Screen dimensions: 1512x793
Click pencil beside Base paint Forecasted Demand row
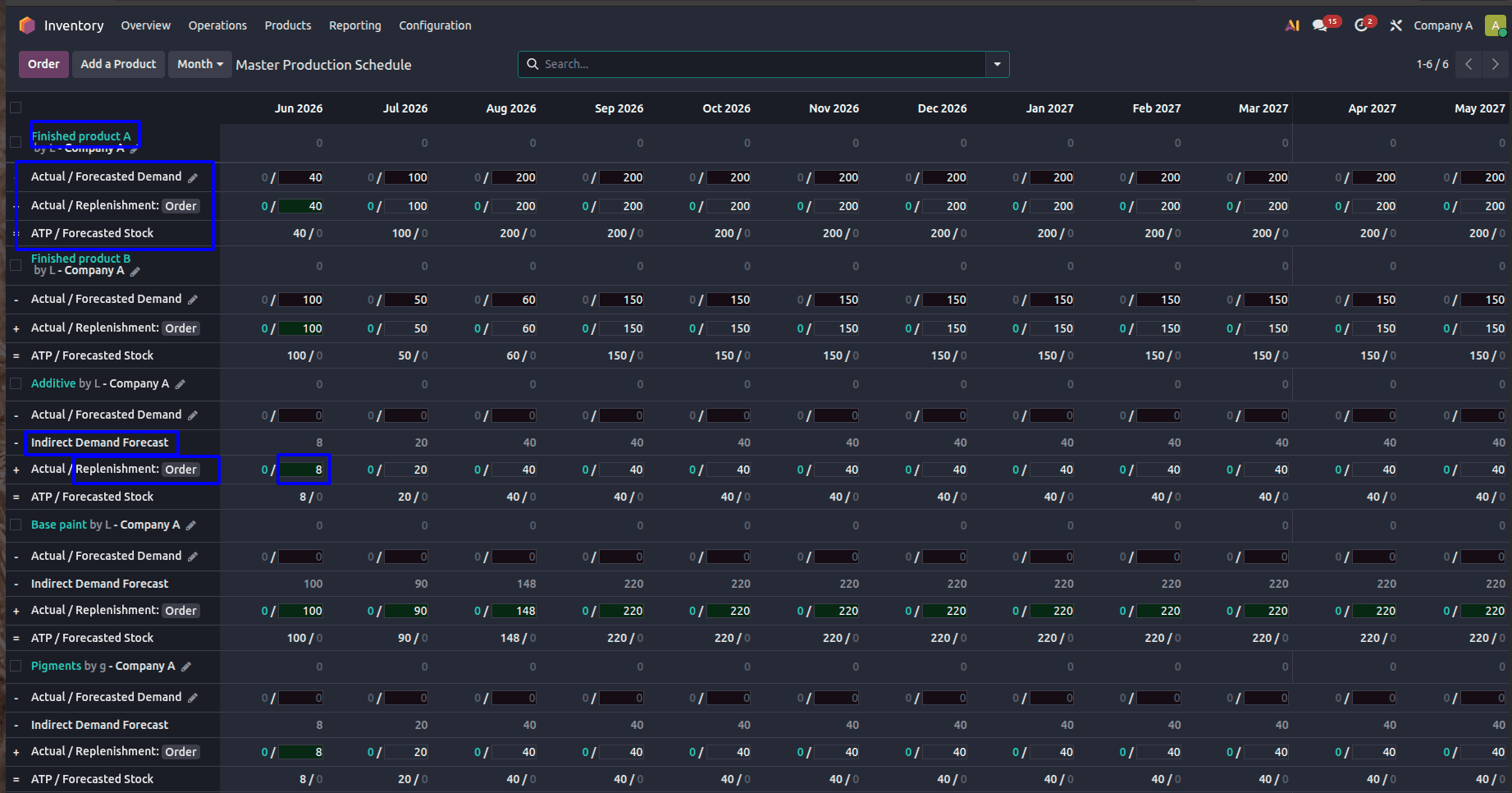point(193,557)
